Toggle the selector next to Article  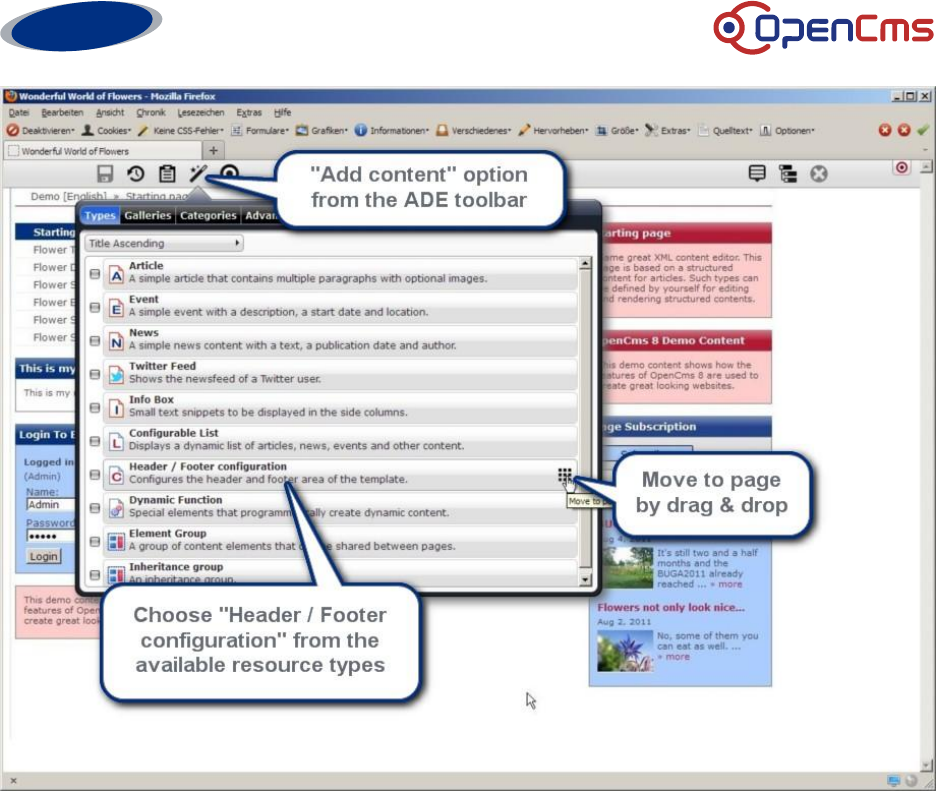coord(95,274)
